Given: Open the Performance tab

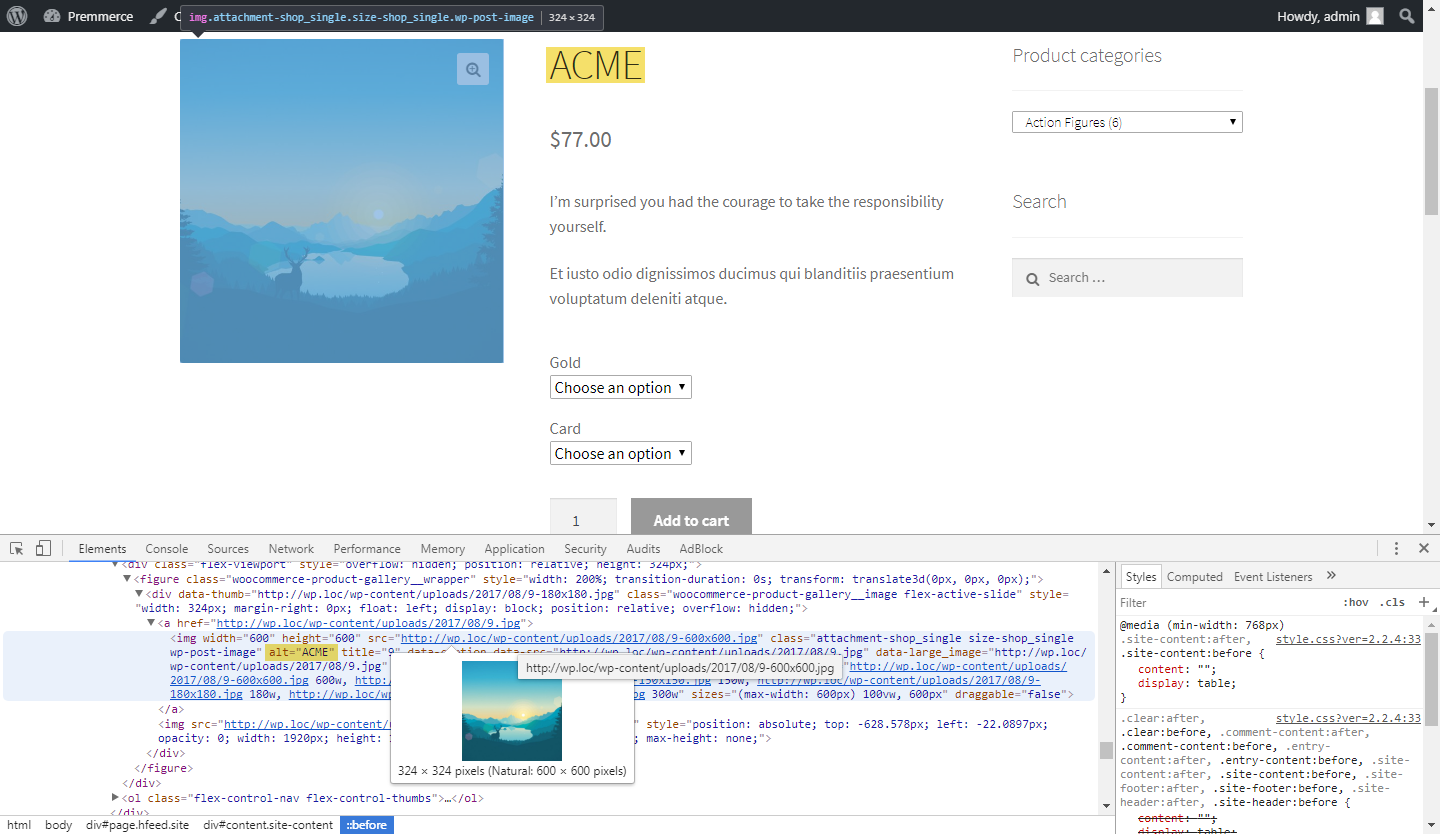Looking at the screenshot, I should pyautogui.click(x=367, y=548).
